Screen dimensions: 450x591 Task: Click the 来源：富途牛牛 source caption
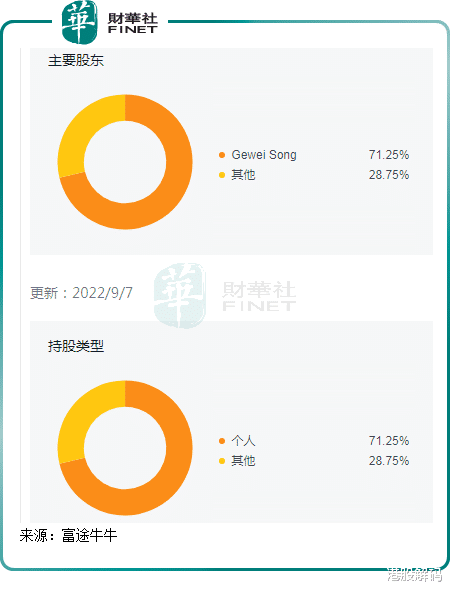(68, 536)
